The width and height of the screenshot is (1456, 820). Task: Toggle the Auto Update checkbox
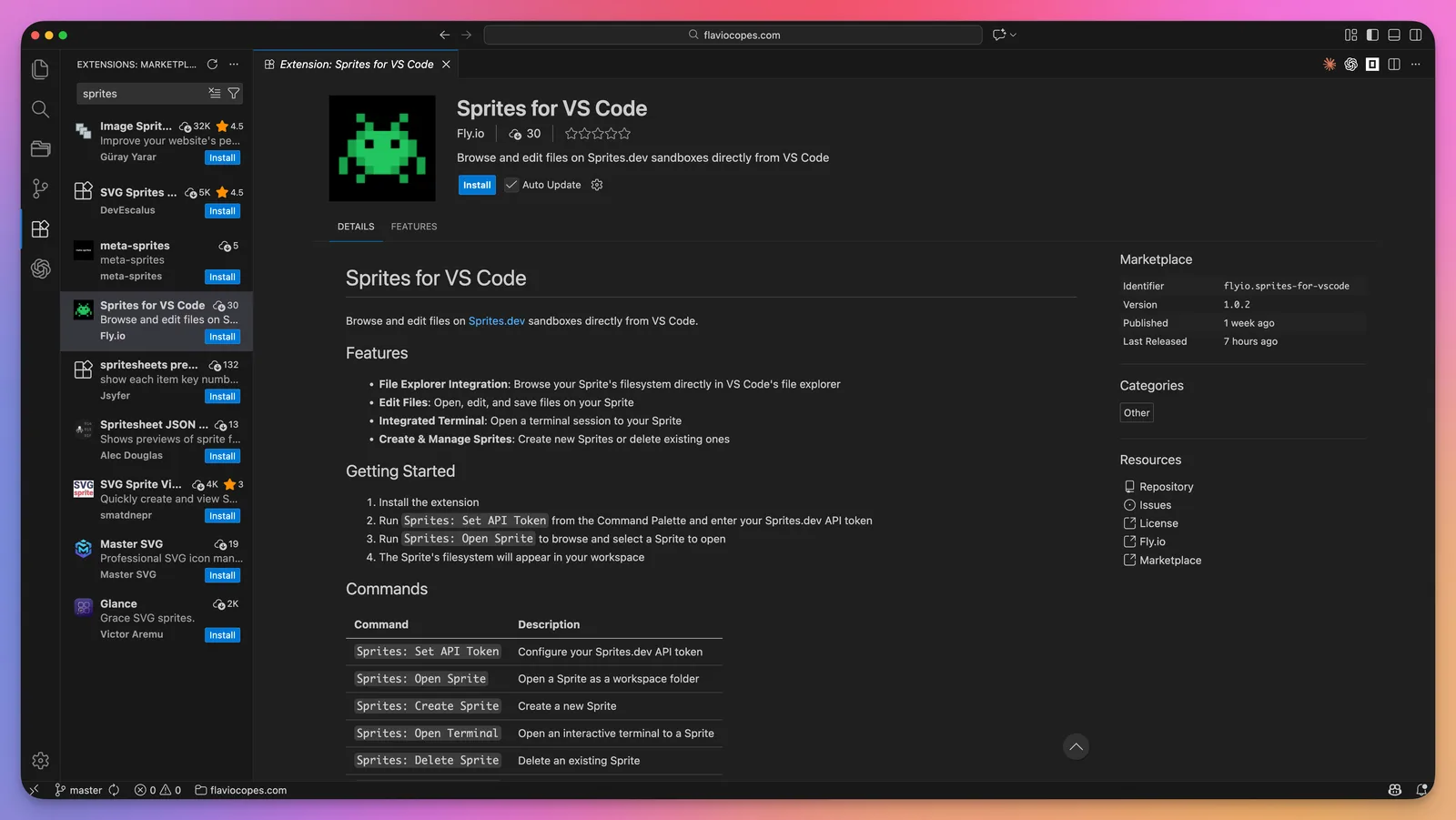(511, 185)
